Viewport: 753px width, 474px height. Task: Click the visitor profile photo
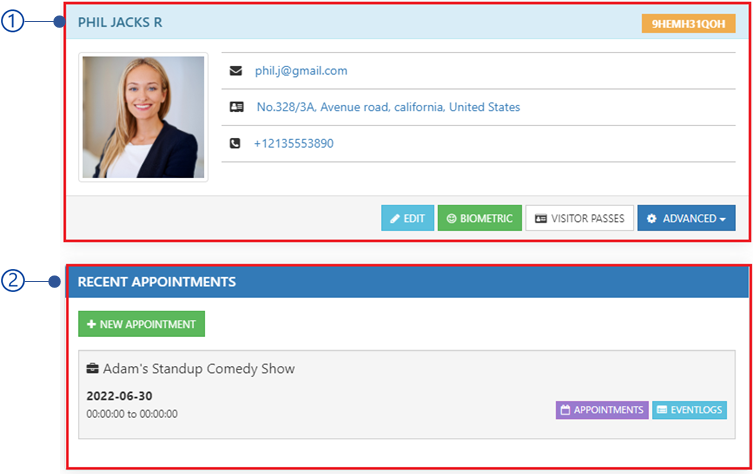(x=143, y=117)
